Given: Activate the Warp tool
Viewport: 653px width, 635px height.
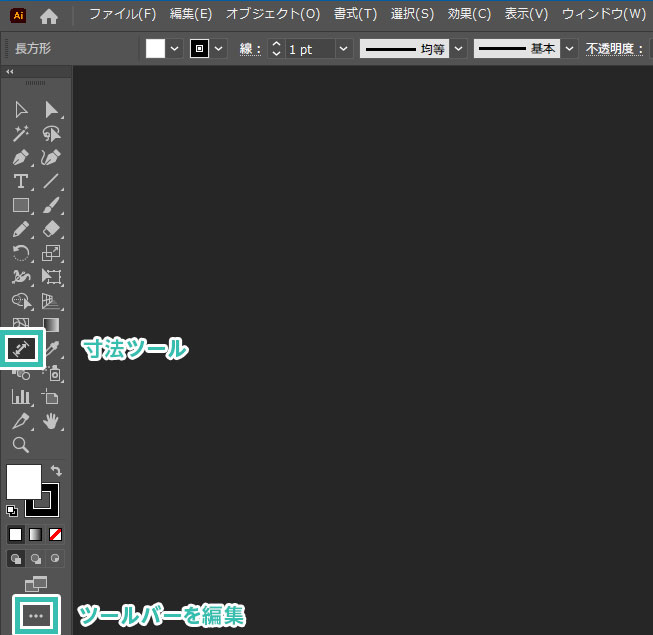Looking at the screenshot, I should 21,276.
